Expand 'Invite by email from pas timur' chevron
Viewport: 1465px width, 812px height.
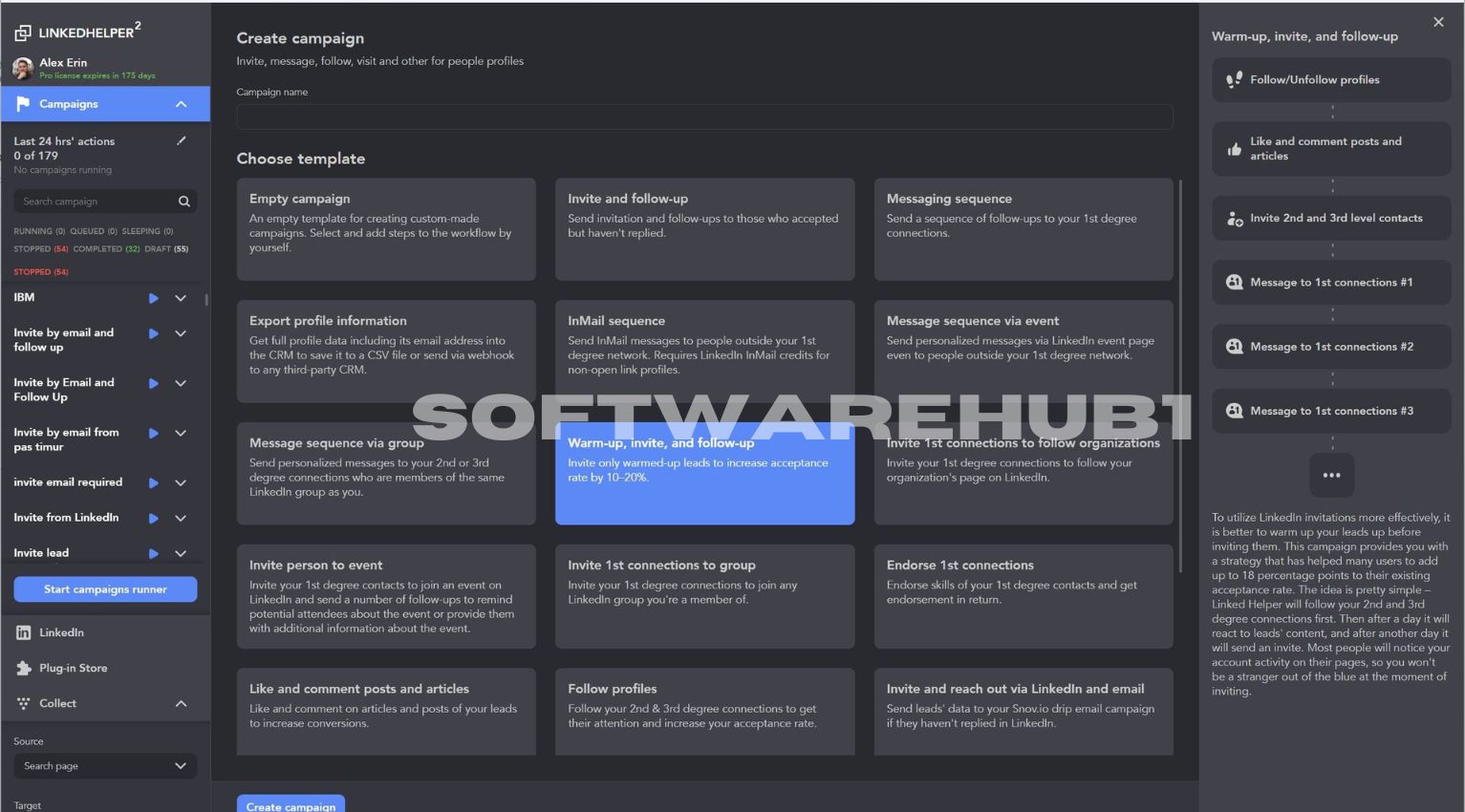(x=180, y=433)
